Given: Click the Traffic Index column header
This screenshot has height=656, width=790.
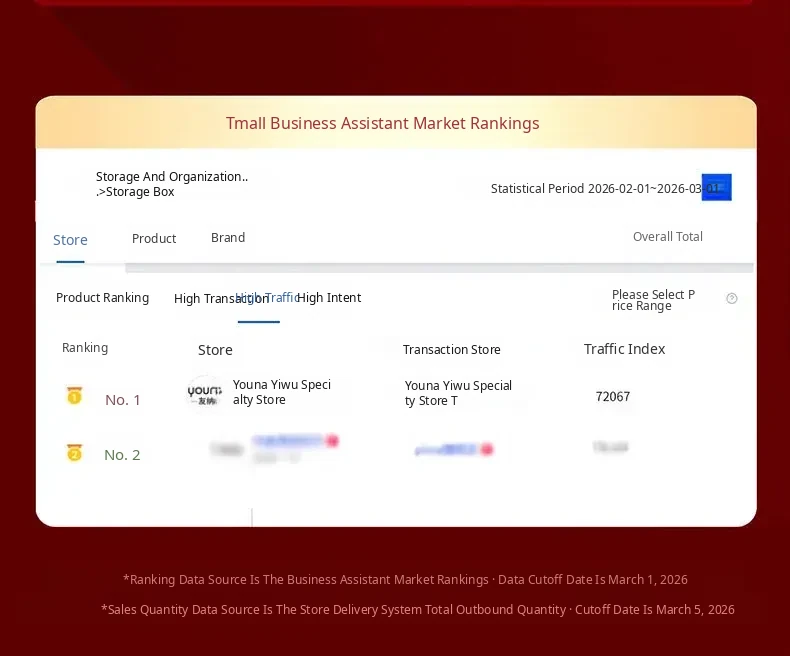Looking at the screenshot, I should click(624, 349).
